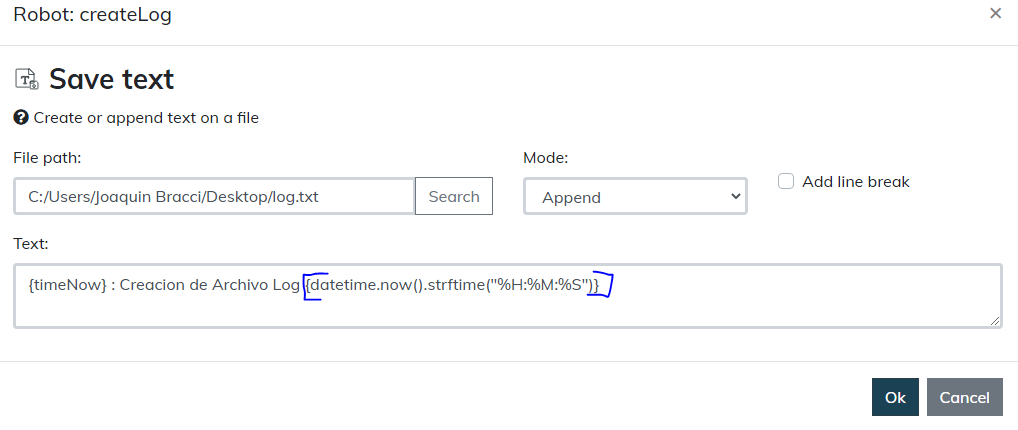The image size is (1018, 430).
Task: Enable the Add line break checkbox
Action: (x=786, y=181)
